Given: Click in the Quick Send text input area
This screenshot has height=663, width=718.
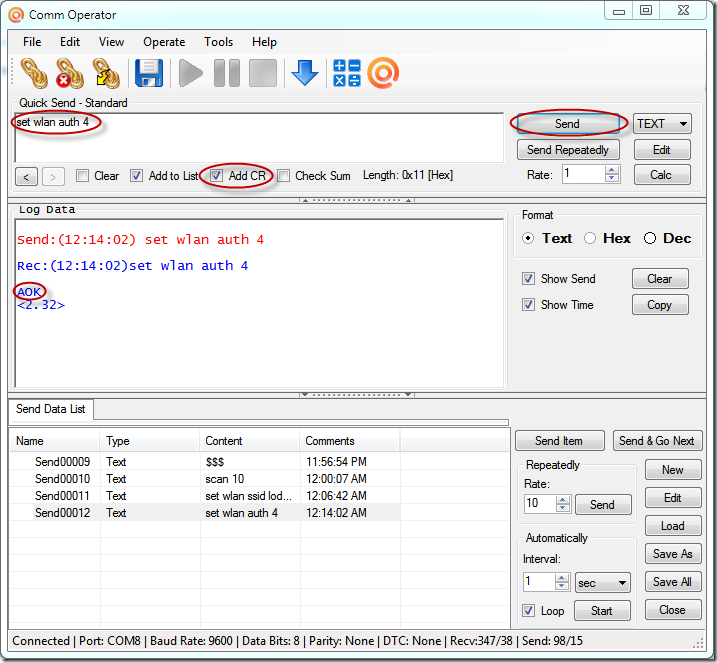Looking at the screenshot, I should point(259,138).
